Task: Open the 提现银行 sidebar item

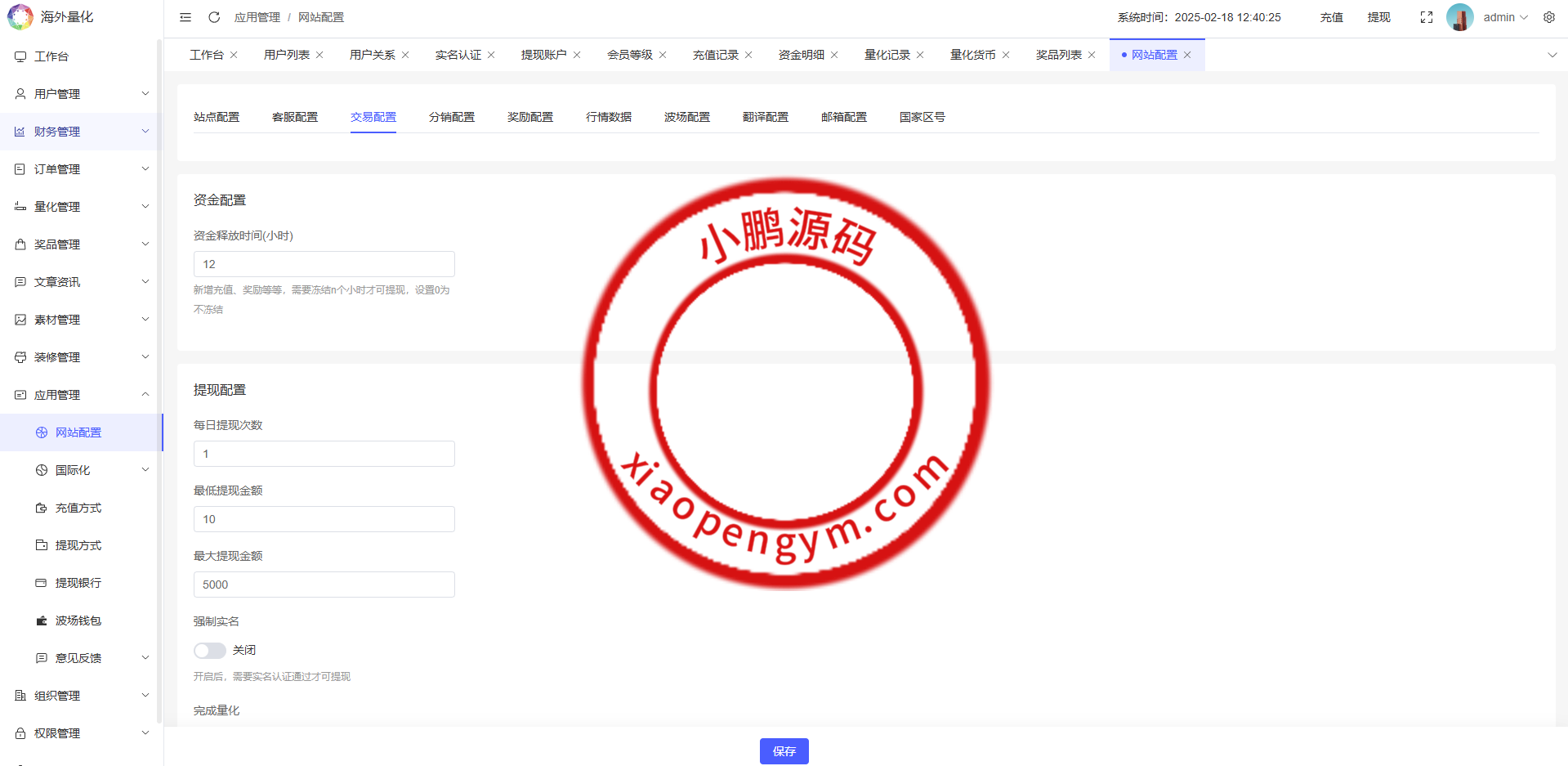Action: click(78, 583)
